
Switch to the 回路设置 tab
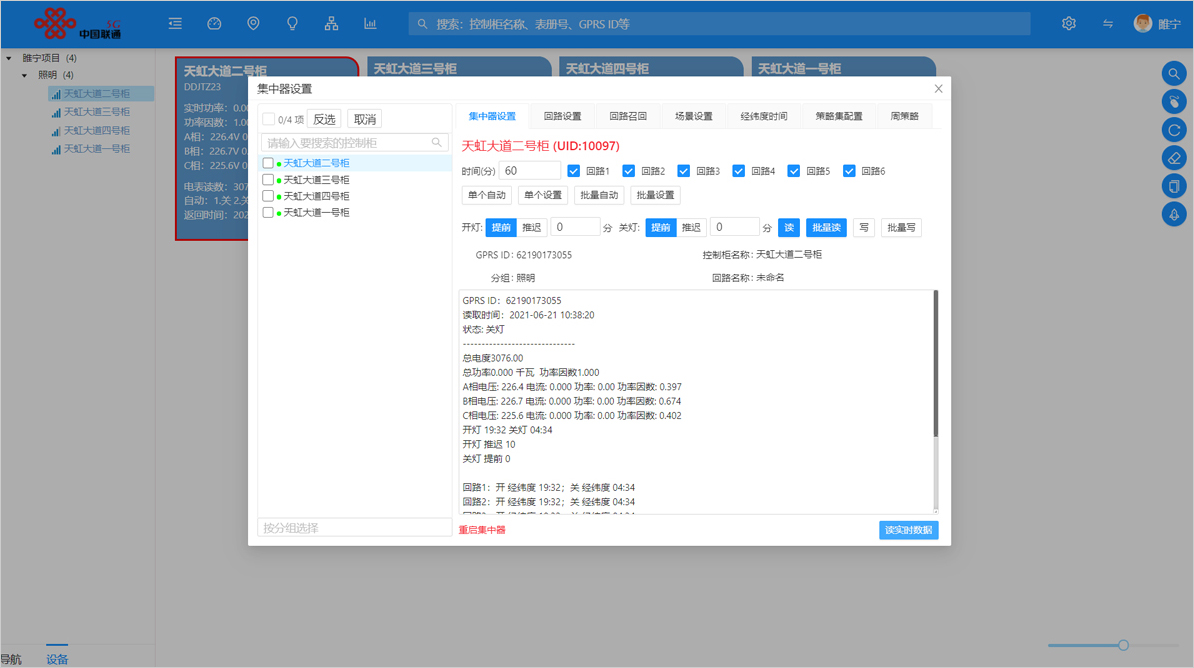[x=562, y=116]
